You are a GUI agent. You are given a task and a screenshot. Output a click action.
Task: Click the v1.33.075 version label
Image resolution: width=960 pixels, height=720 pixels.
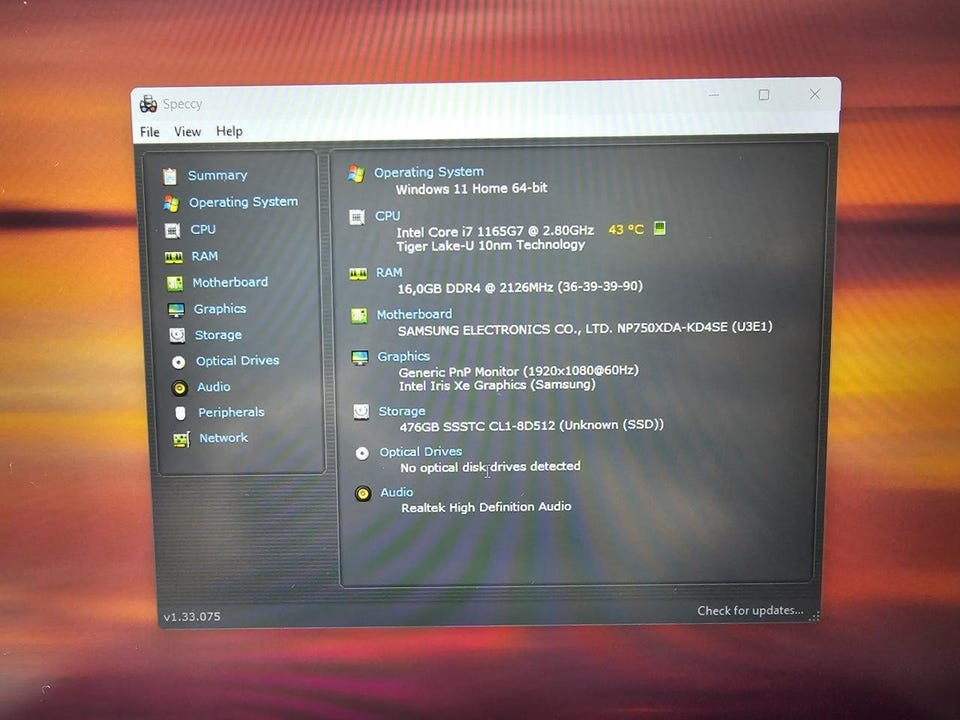[192, 617]
